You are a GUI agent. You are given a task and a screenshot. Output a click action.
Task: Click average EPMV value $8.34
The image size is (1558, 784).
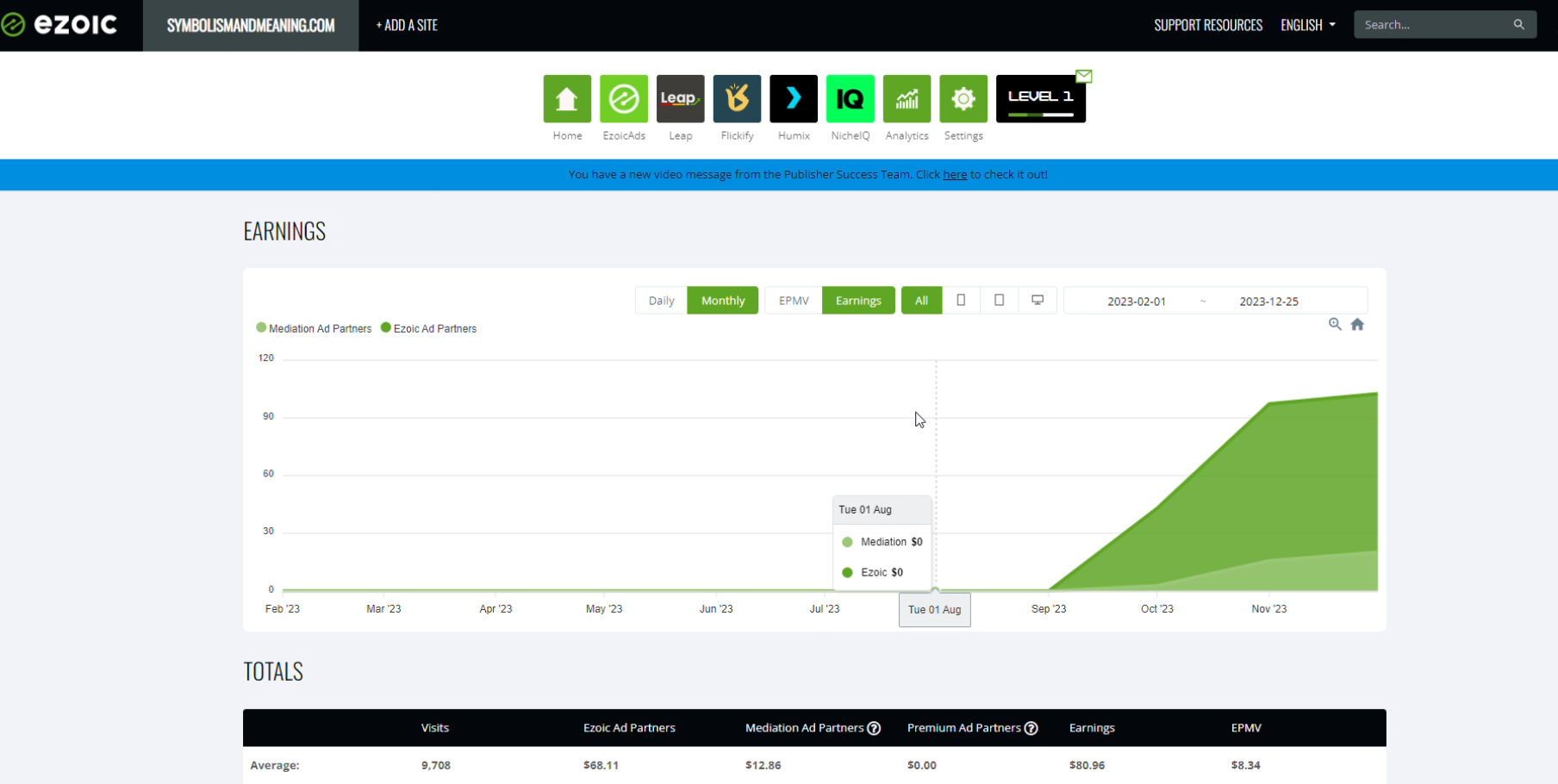coord(1245,765)
